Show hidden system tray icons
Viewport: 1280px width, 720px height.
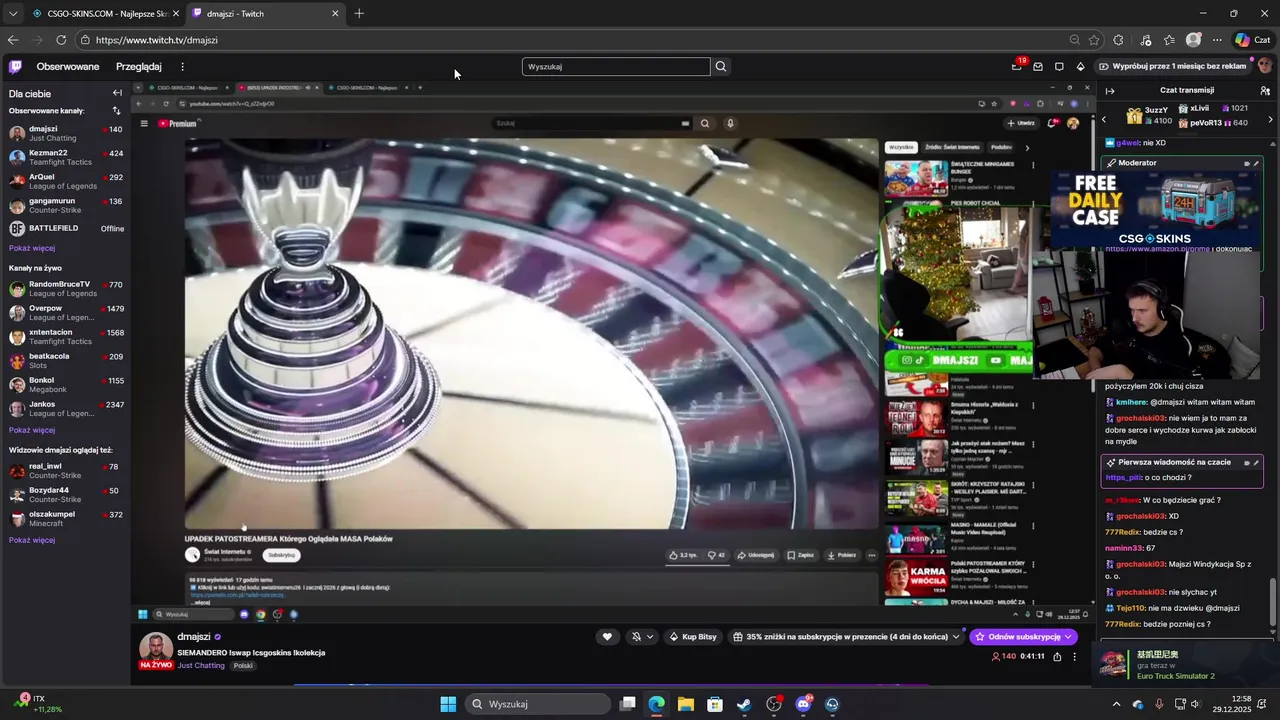[x=1116, y=704]
